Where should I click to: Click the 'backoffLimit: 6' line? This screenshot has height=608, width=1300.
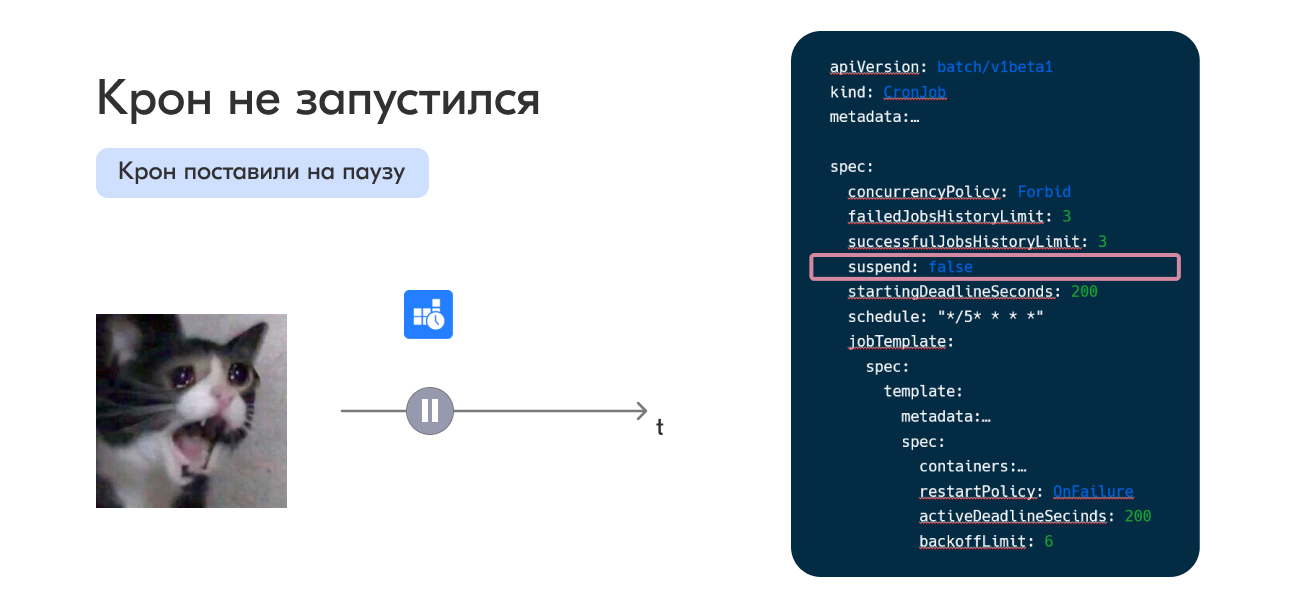coord(986,542)
